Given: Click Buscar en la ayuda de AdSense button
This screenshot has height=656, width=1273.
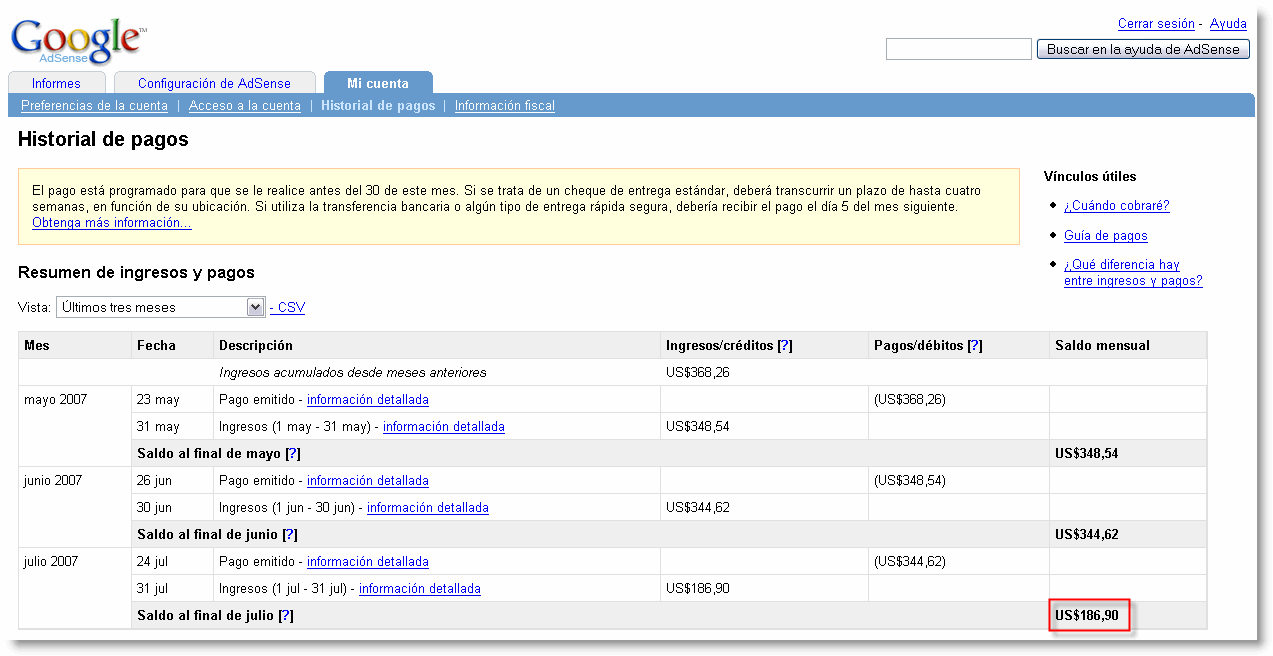Looking at the screenshot, I should pos(1143,49).
